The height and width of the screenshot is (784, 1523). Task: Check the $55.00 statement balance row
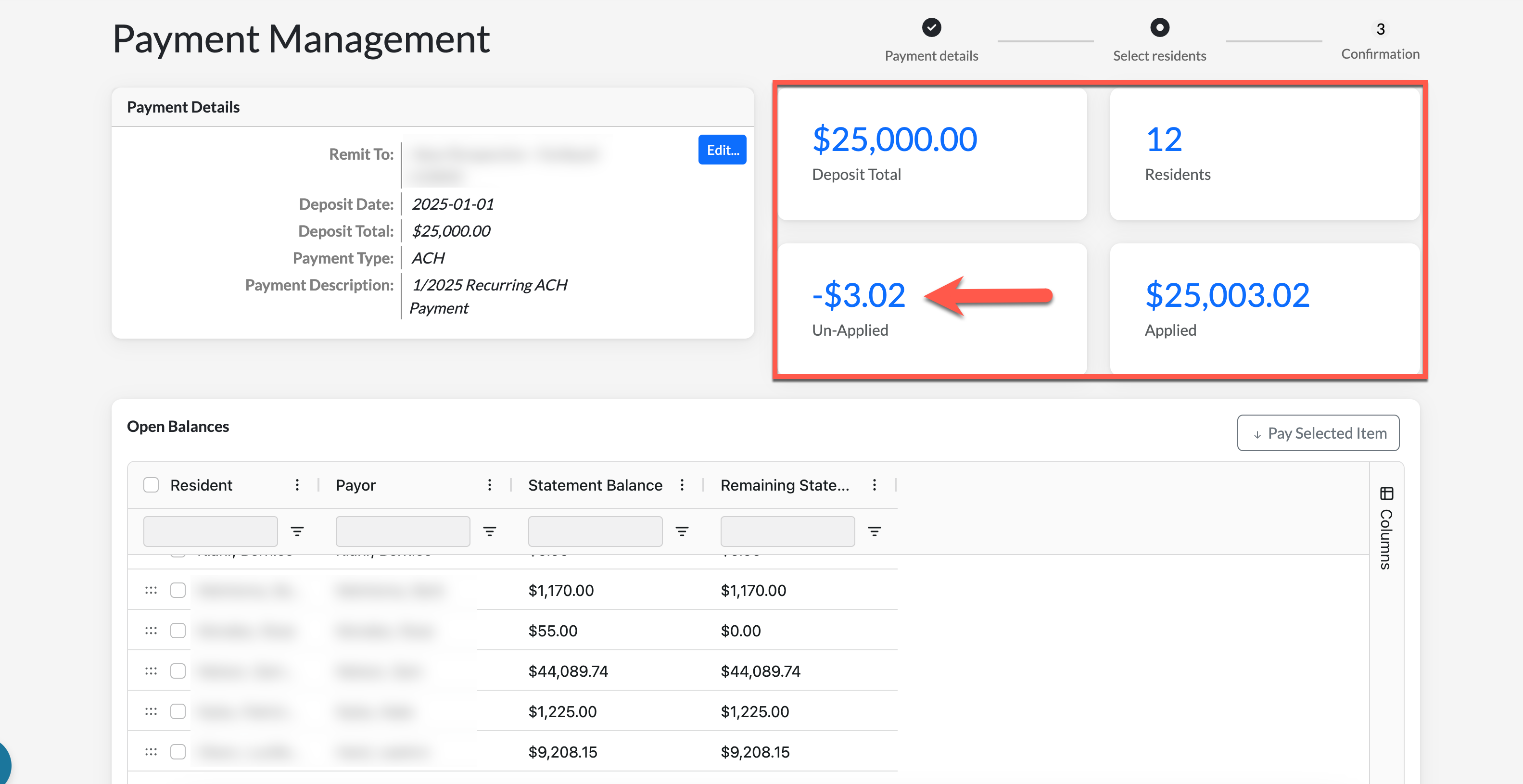(178, 630)
